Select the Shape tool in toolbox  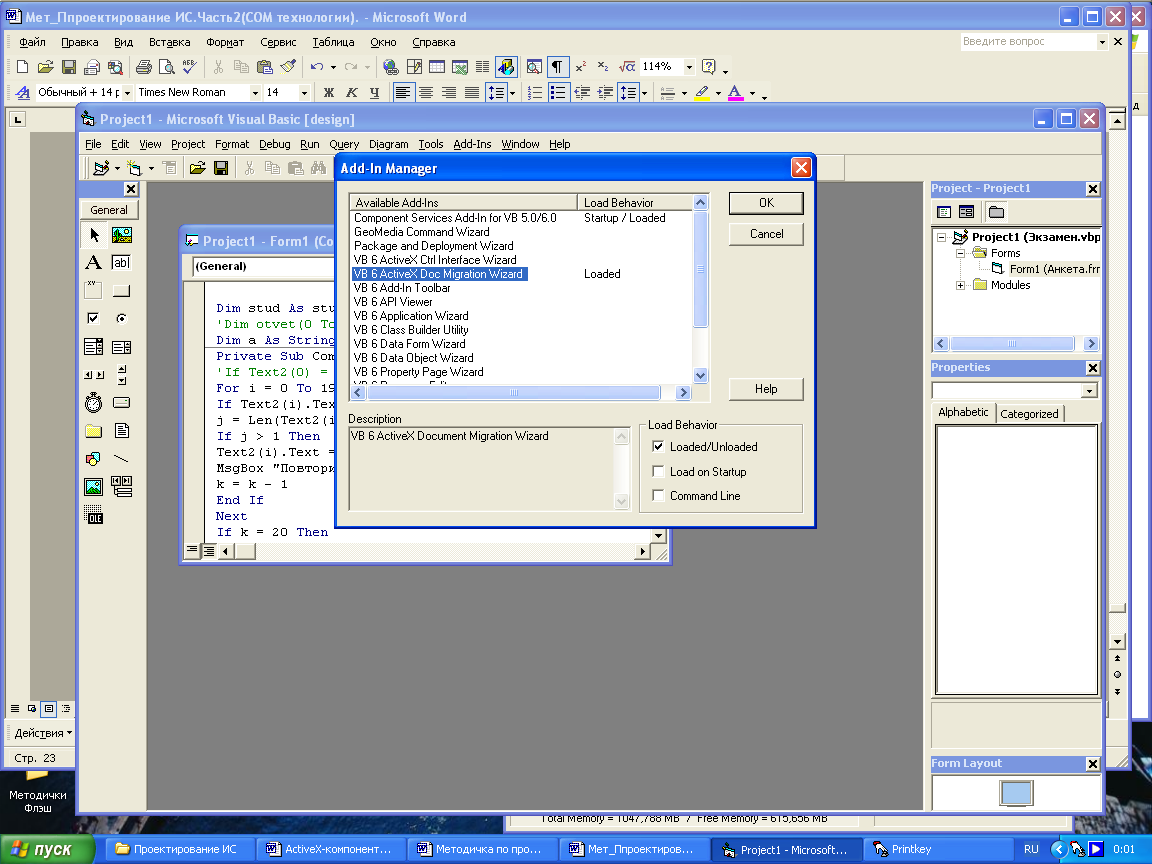pyautogui.click(x=93, y=458)
